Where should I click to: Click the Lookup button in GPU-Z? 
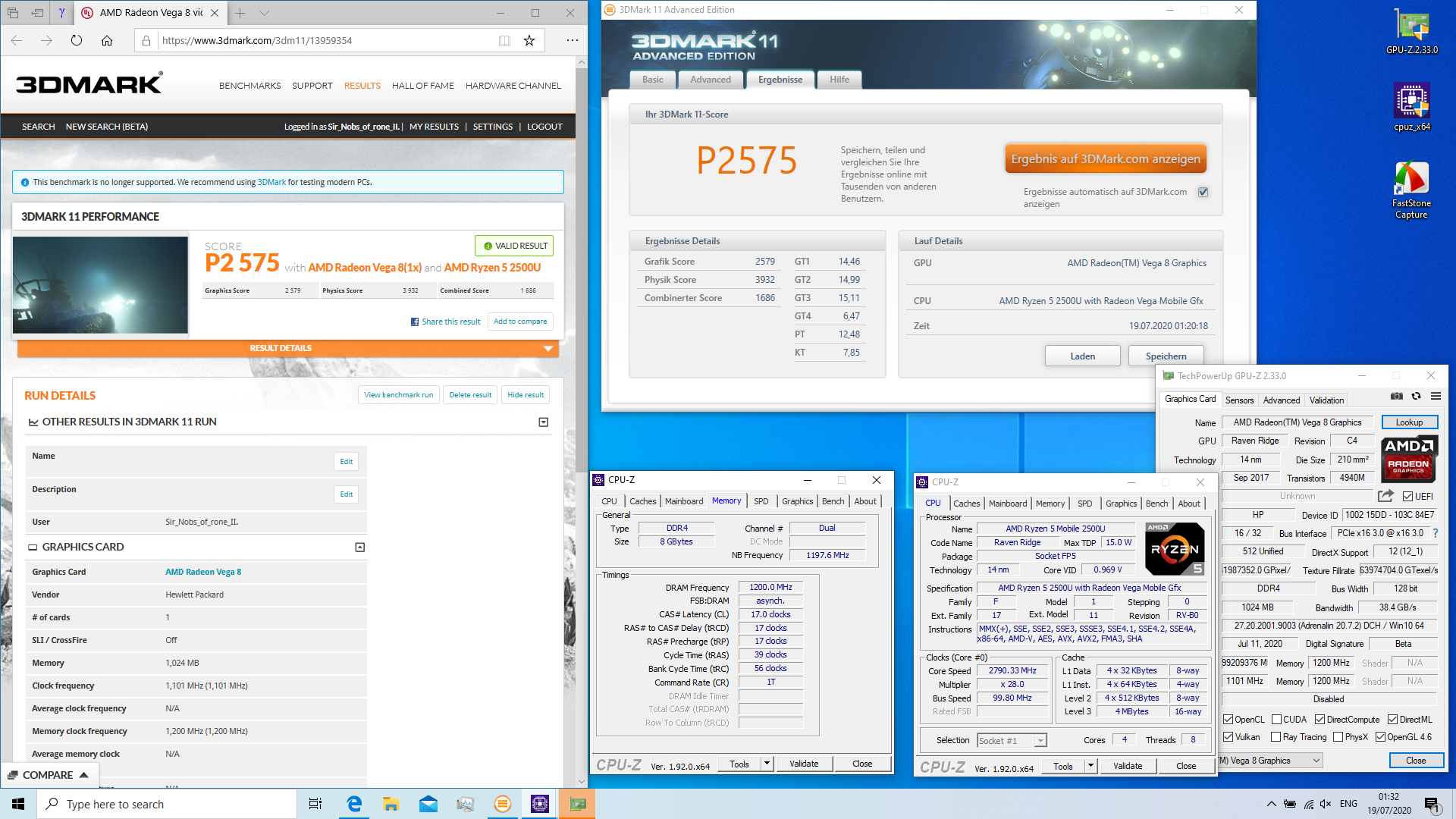click(1409, 422)
